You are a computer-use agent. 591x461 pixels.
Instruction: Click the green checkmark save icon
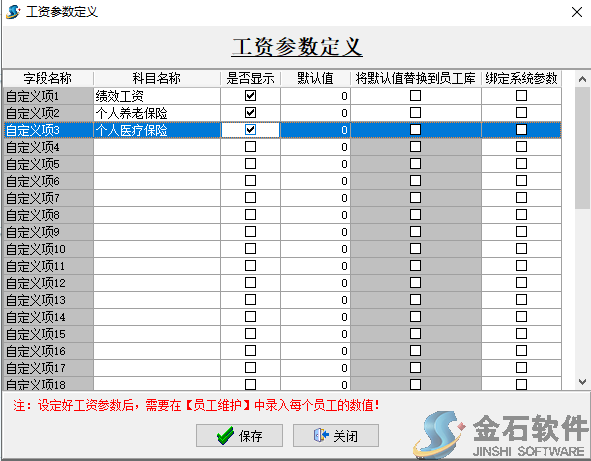click(x=225, y=436)
